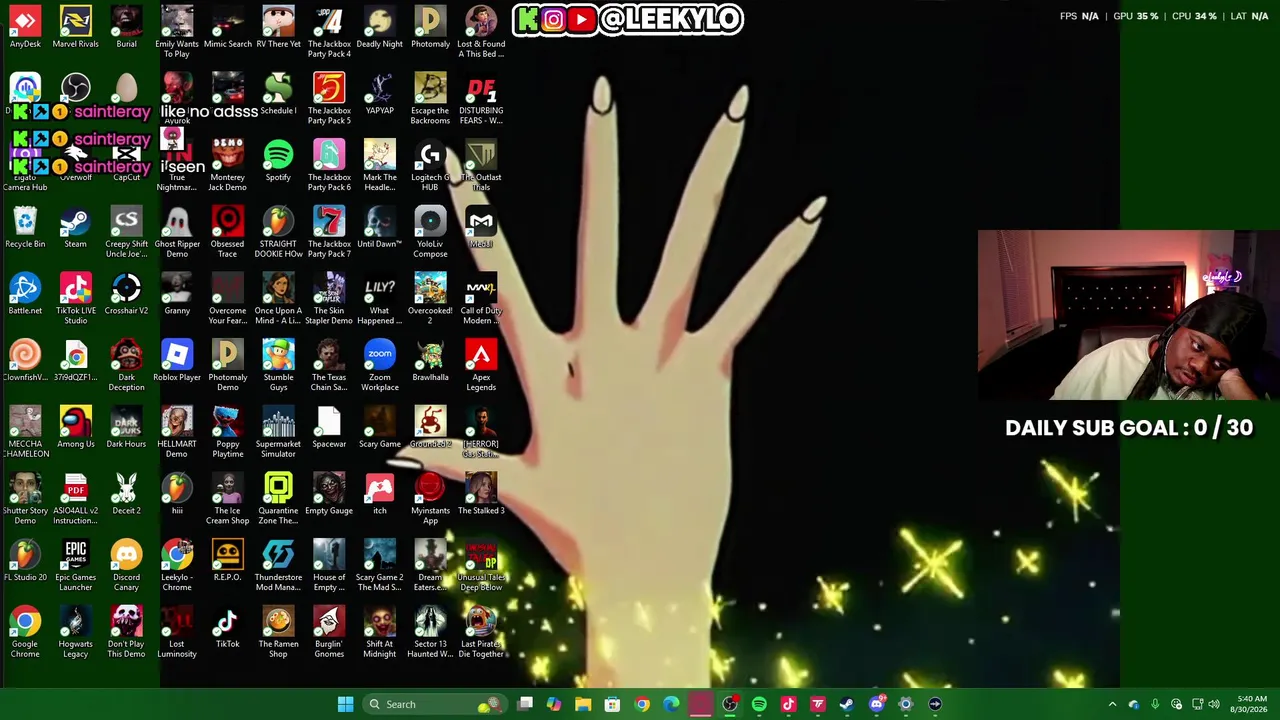
Task: Select the Deadly Night desktop icon
Action: pos(380,27)
